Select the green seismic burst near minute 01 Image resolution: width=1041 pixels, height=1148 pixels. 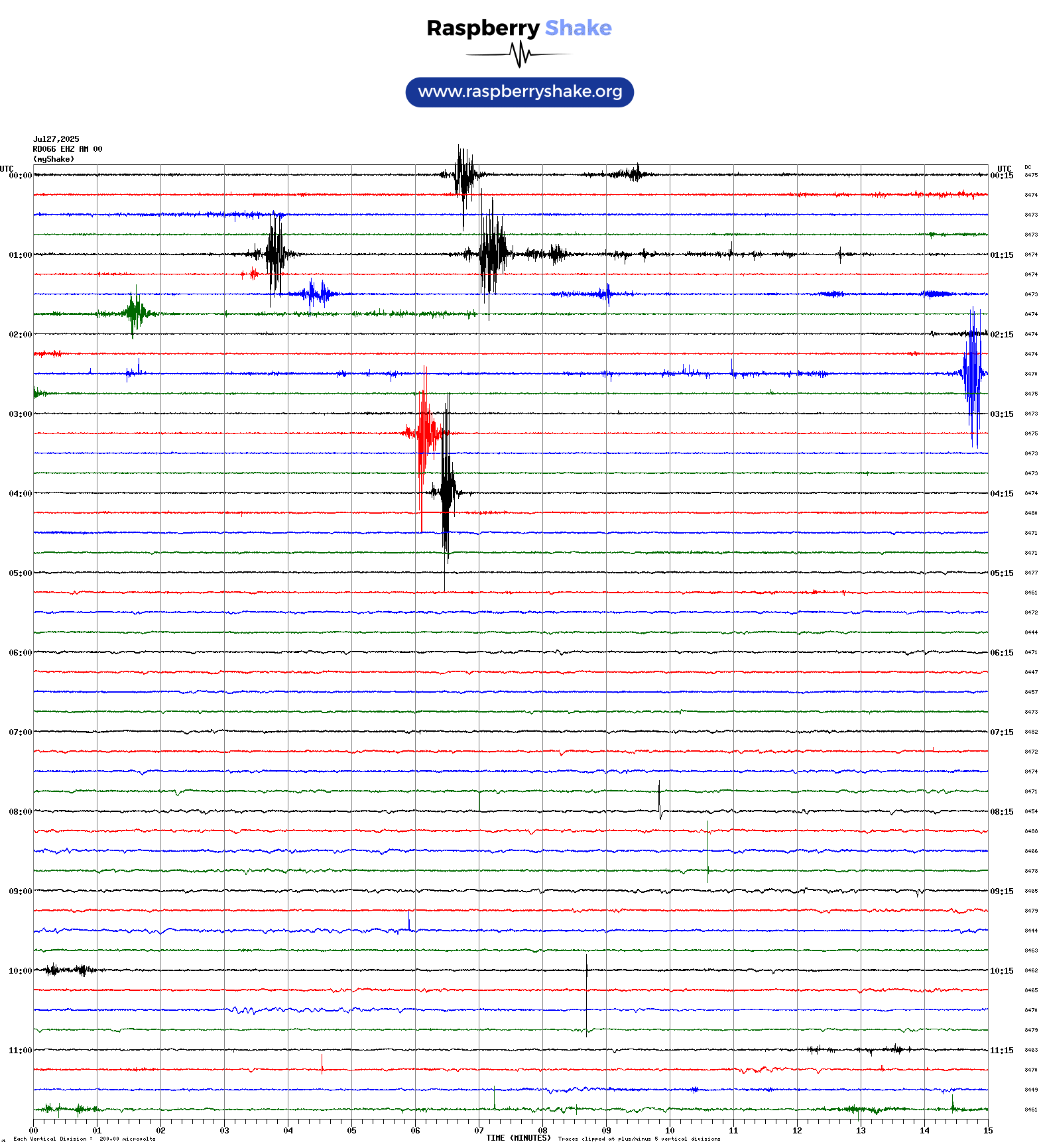135,313
